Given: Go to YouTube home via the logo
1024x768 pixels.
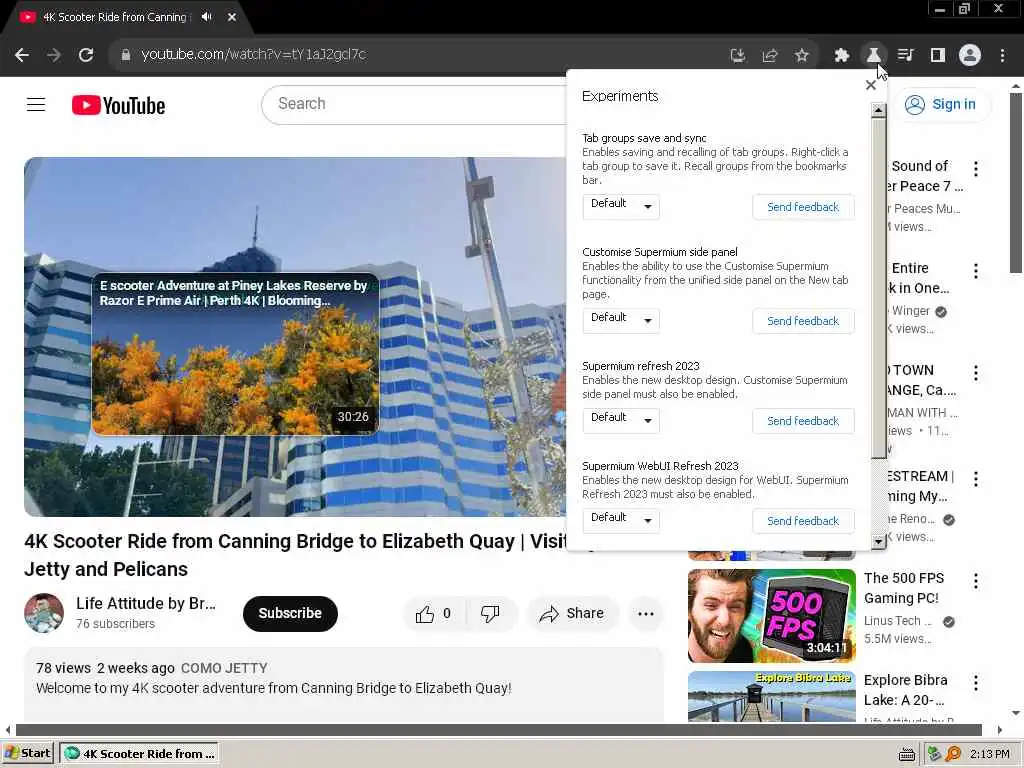Looking at the screenshot, I should pos(118,105).
